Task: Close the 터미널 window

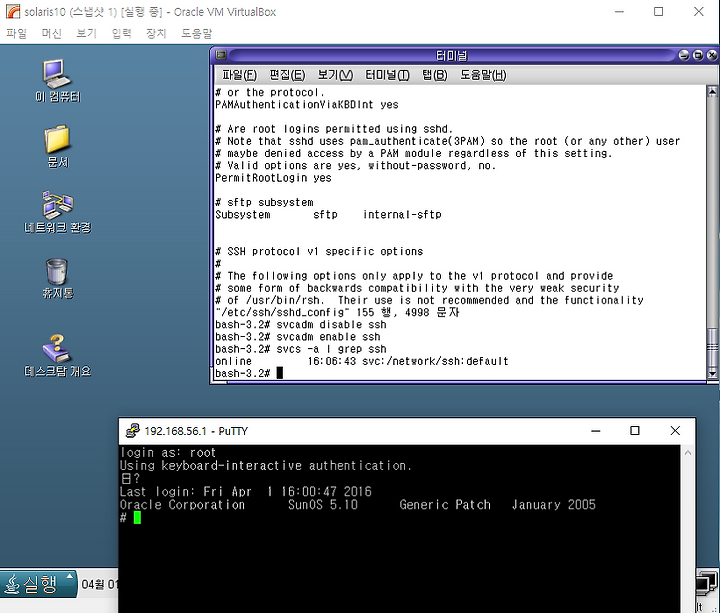Action: 712,56
